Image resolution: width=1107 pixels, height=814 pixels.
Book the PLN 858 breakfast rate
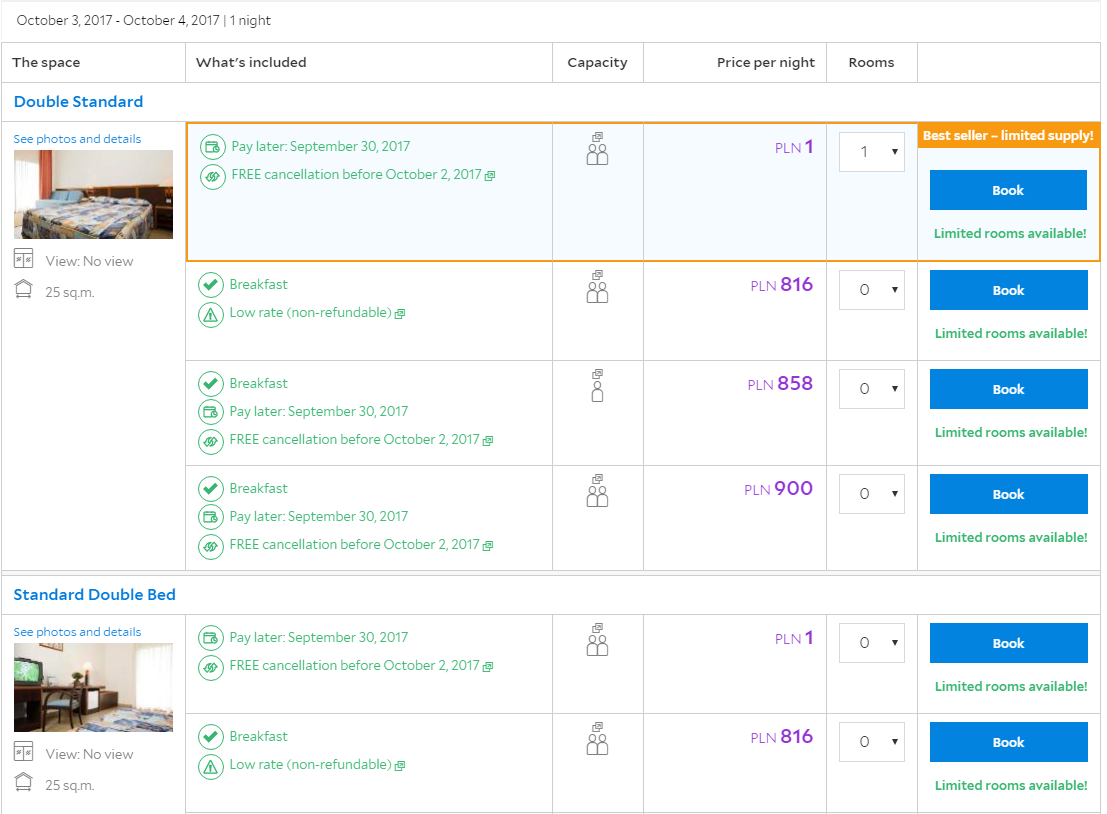(x=1008, y=389)
